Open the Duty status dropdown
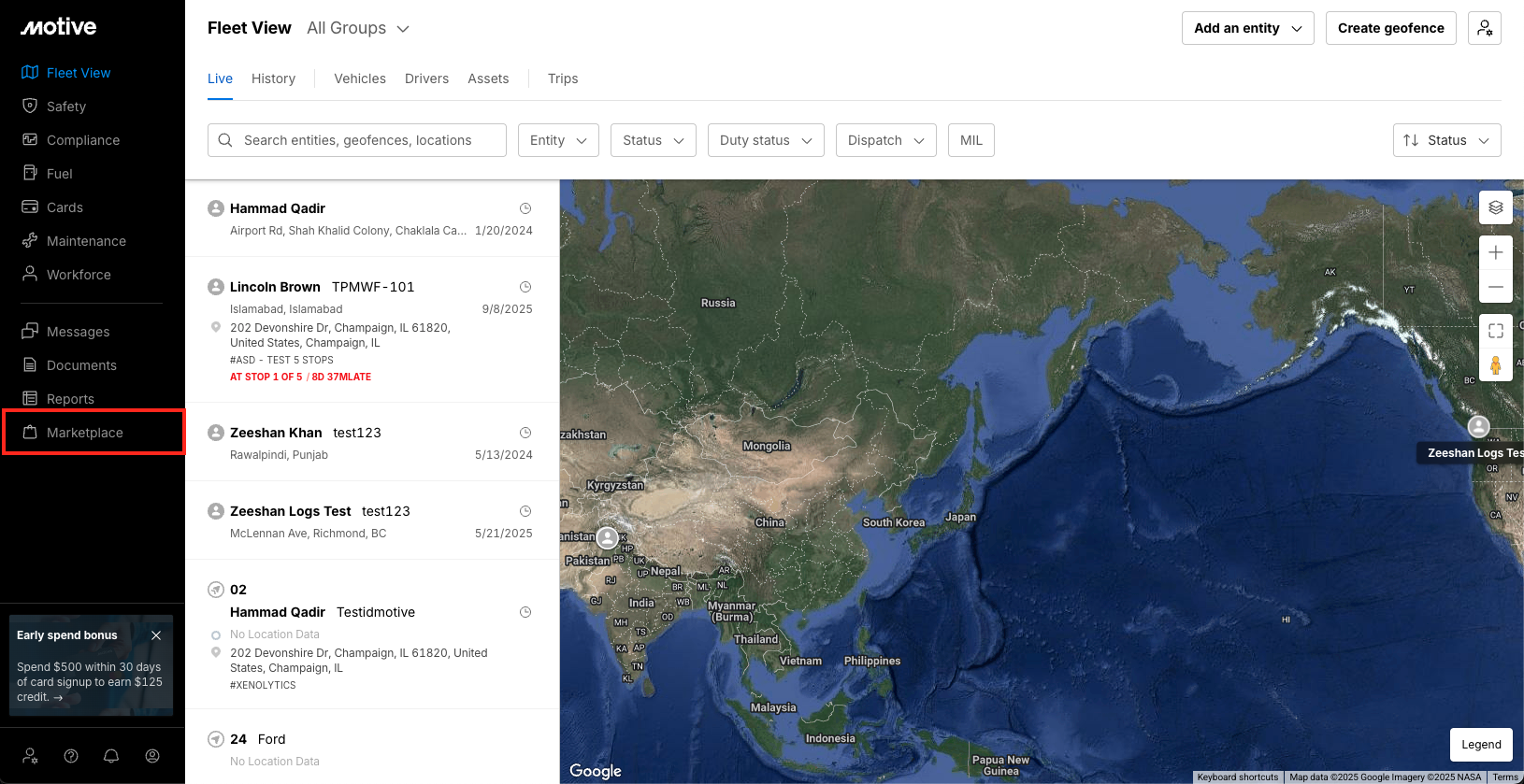The image size is (1524, 784). pos(765,140)
